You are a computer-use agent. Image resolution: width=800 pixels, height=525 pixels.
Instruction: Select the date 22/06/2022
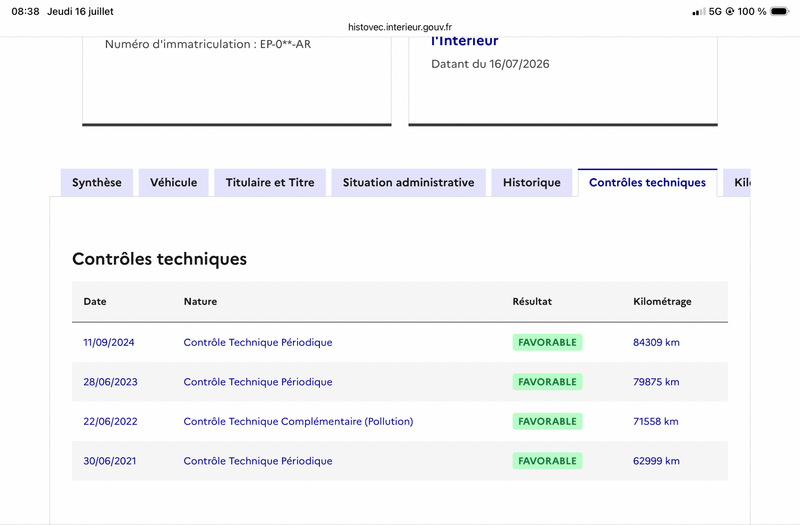pos(110,421)
